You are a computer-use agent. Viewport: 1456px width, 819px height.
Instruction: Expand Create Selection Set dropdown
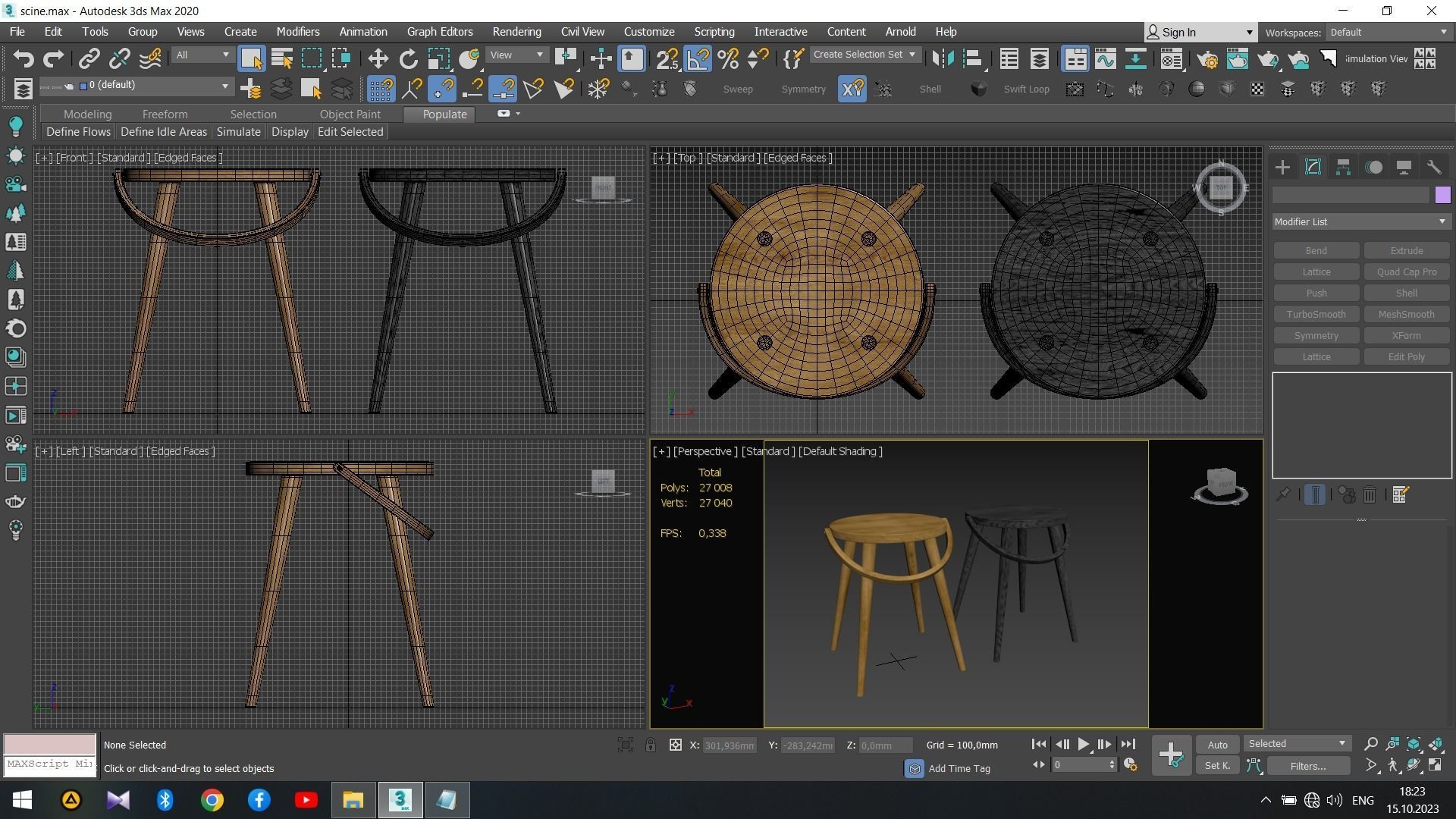864,55
